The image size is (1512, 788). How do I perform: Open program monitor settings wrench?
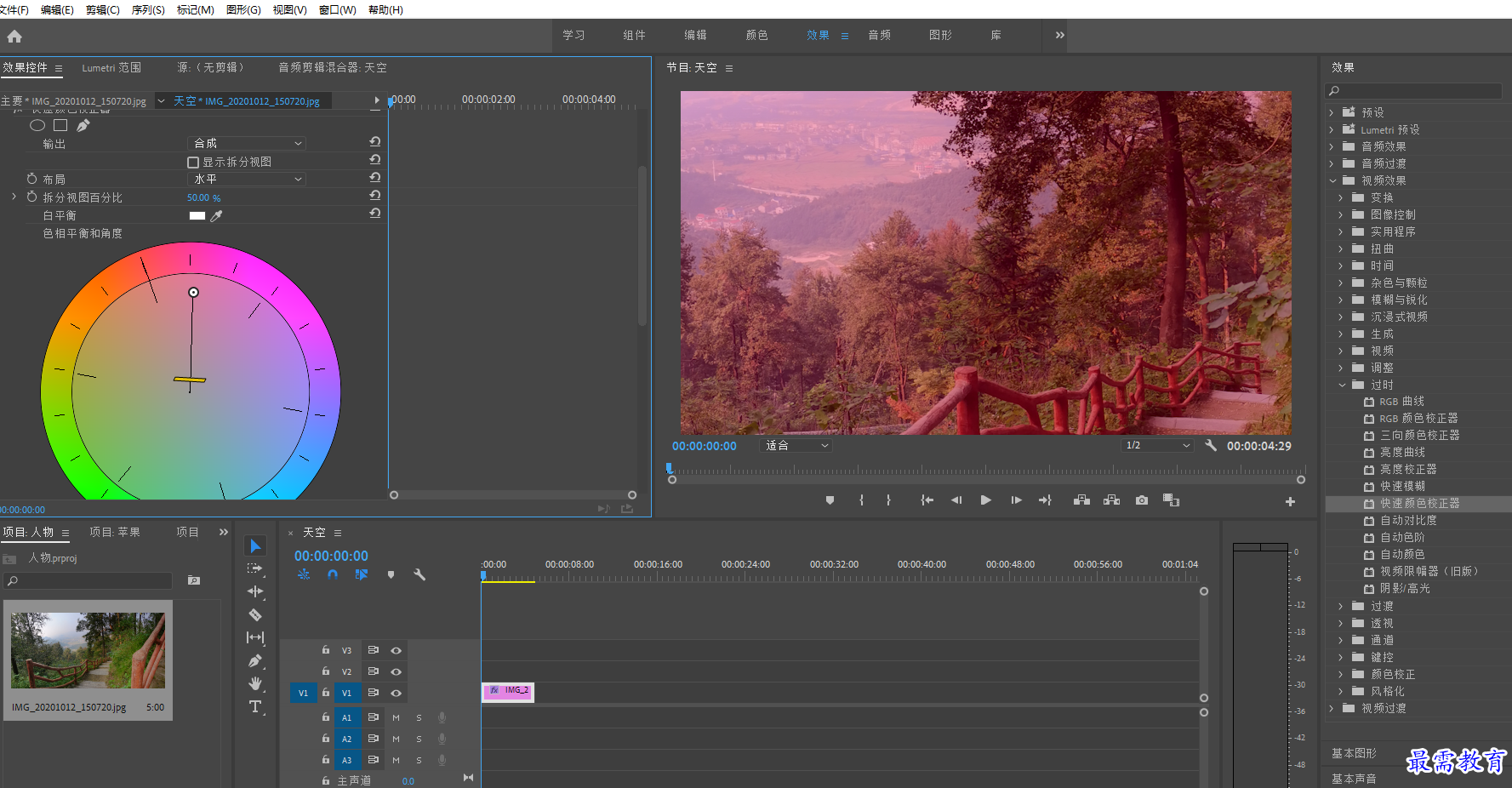pyautogui.click(x=1211, y=445)
